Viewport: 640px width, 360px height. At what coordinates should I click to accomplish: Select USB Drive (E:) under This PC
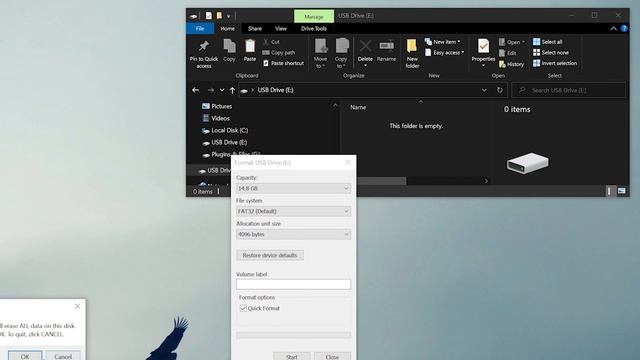coord(224,142)
